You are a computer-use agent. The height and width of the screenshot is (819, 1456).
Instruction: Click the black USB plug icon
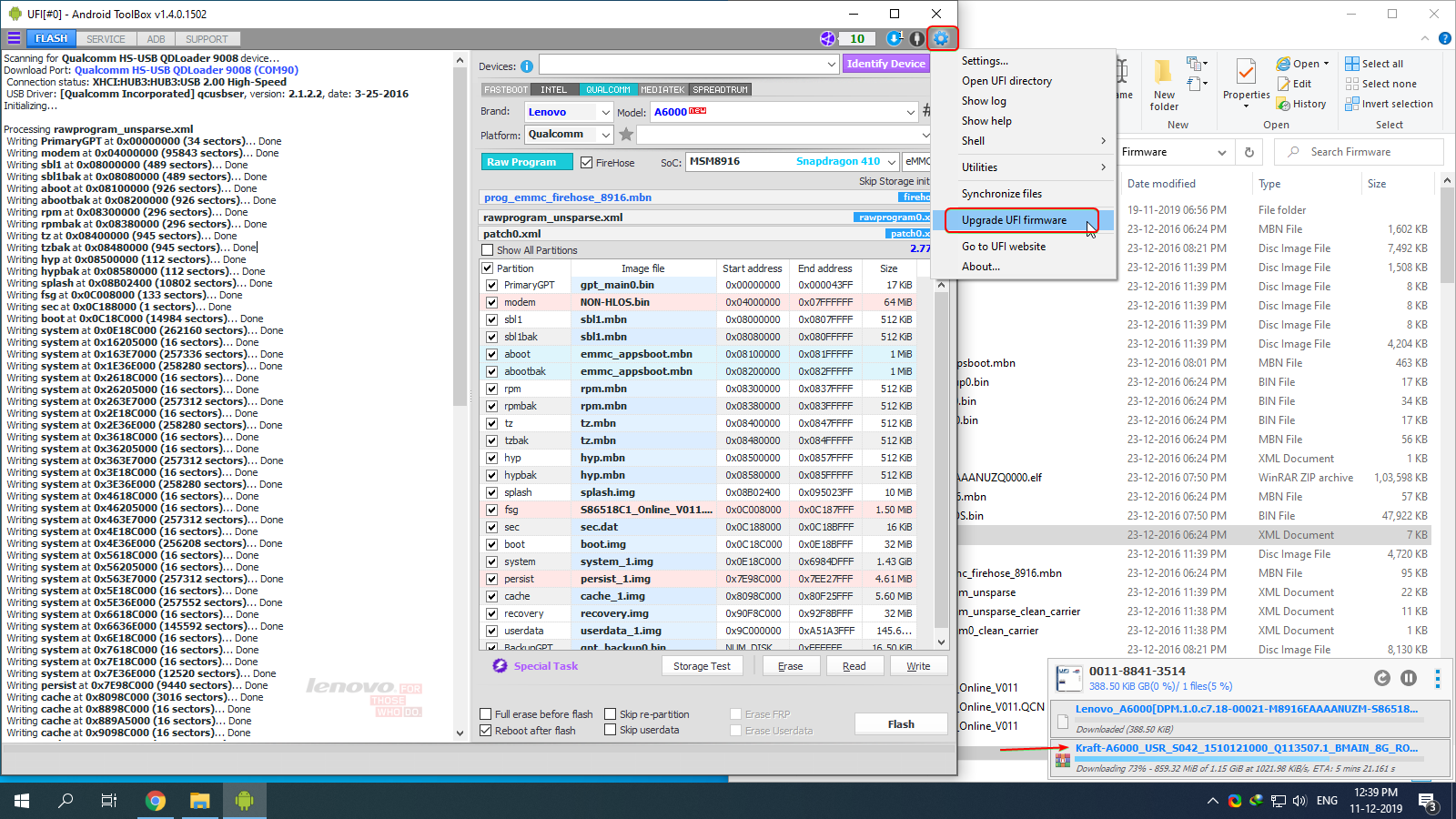click(x=916, y=38)
